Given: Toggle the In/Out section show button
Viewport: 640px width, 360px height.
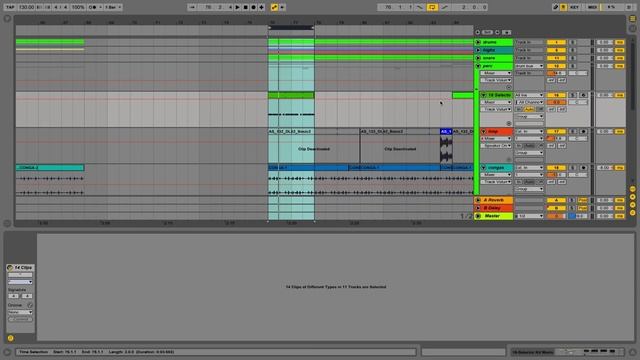Looking at the screenshot, I should (x=632, y=189).
